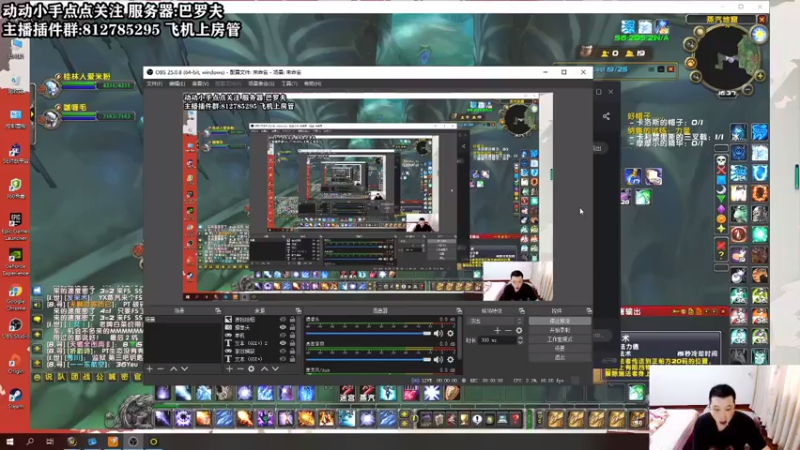Screen dimensions: 800x450
Task: Open OBS Studio desktop shortcut
Action: point(15,329)
